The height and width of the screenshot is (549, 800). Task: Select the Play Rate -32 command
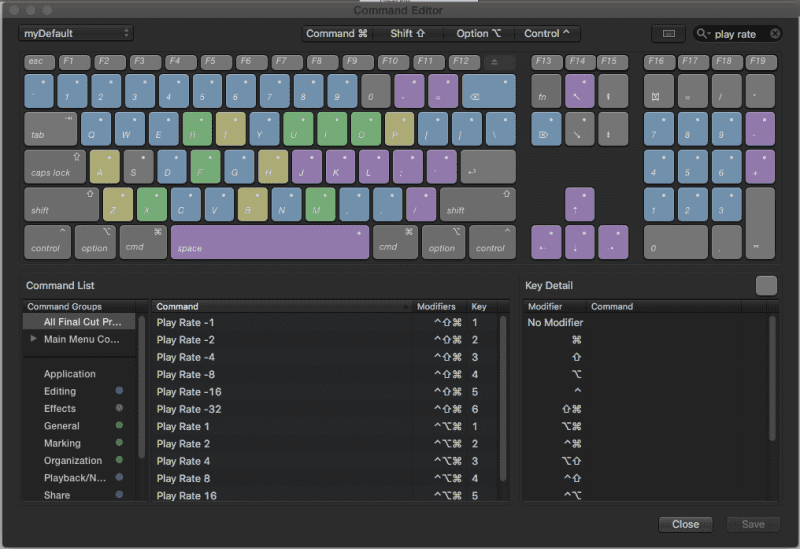click(324, 409)
